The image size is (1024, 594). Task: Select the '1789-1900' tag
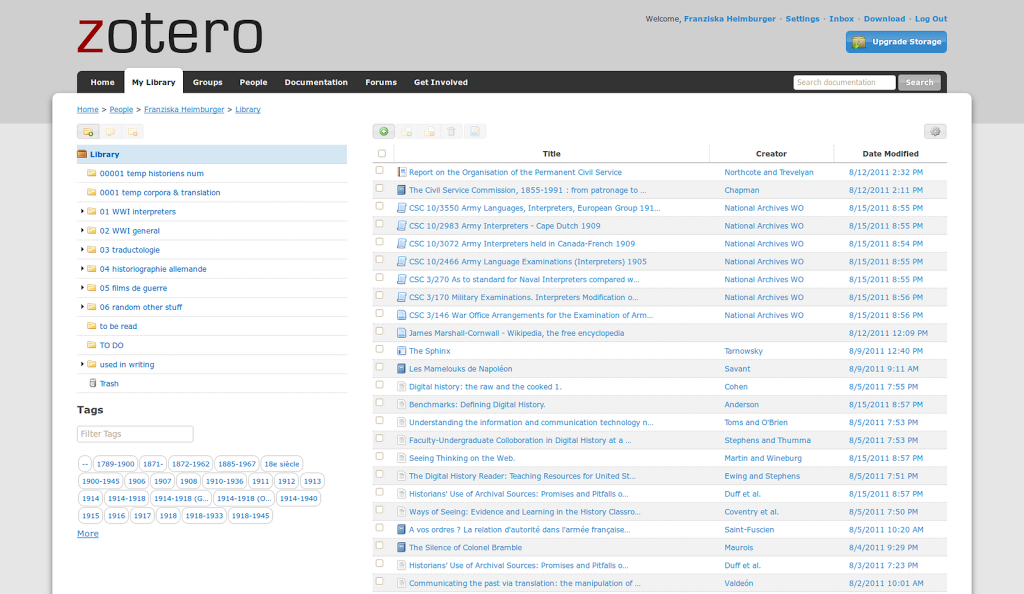(x=115, y=464)
